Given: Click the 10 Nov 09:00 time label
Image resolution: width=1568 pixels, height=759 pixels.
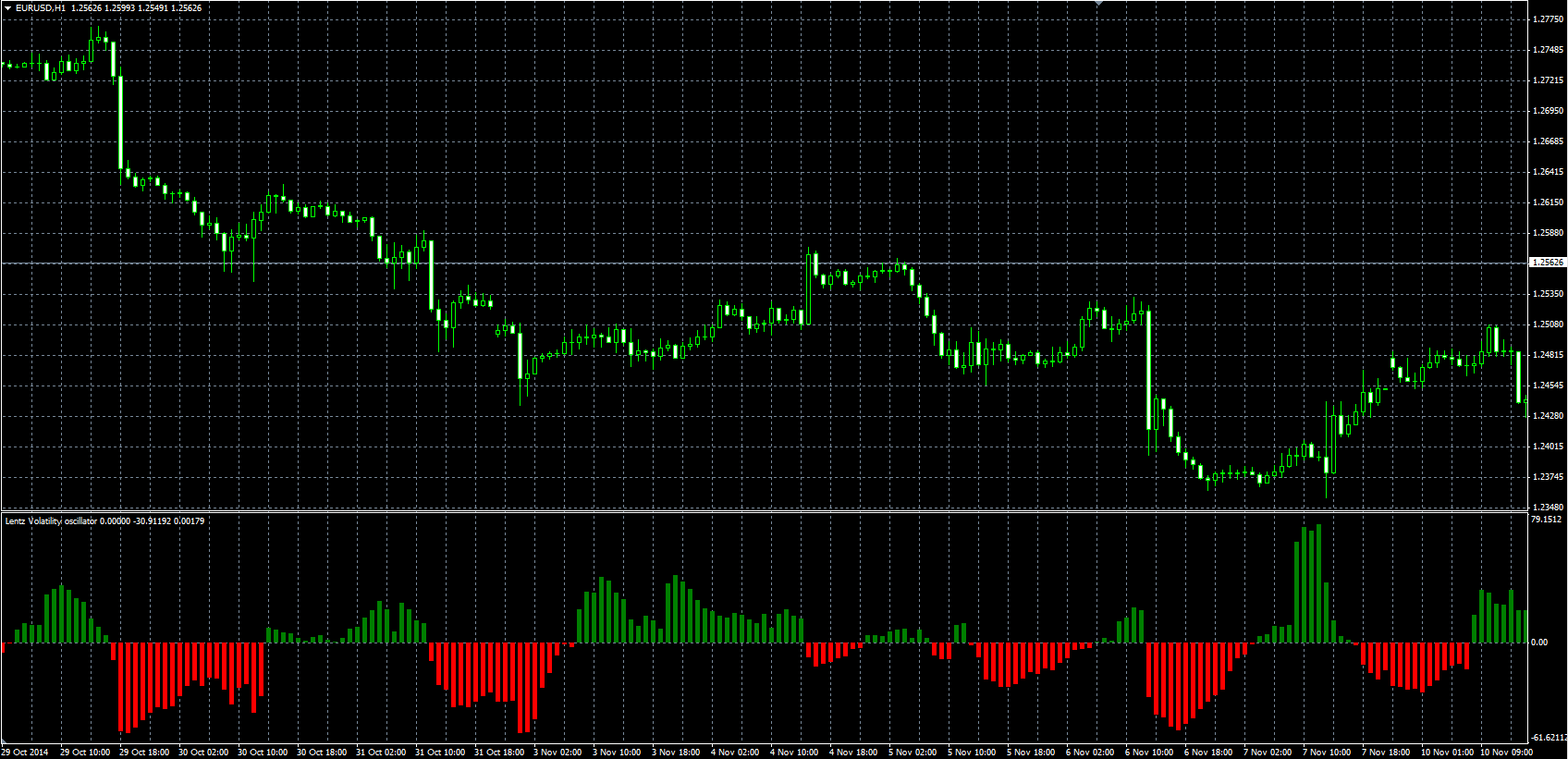Looking at the screenshot, I should coord(1506,753).
